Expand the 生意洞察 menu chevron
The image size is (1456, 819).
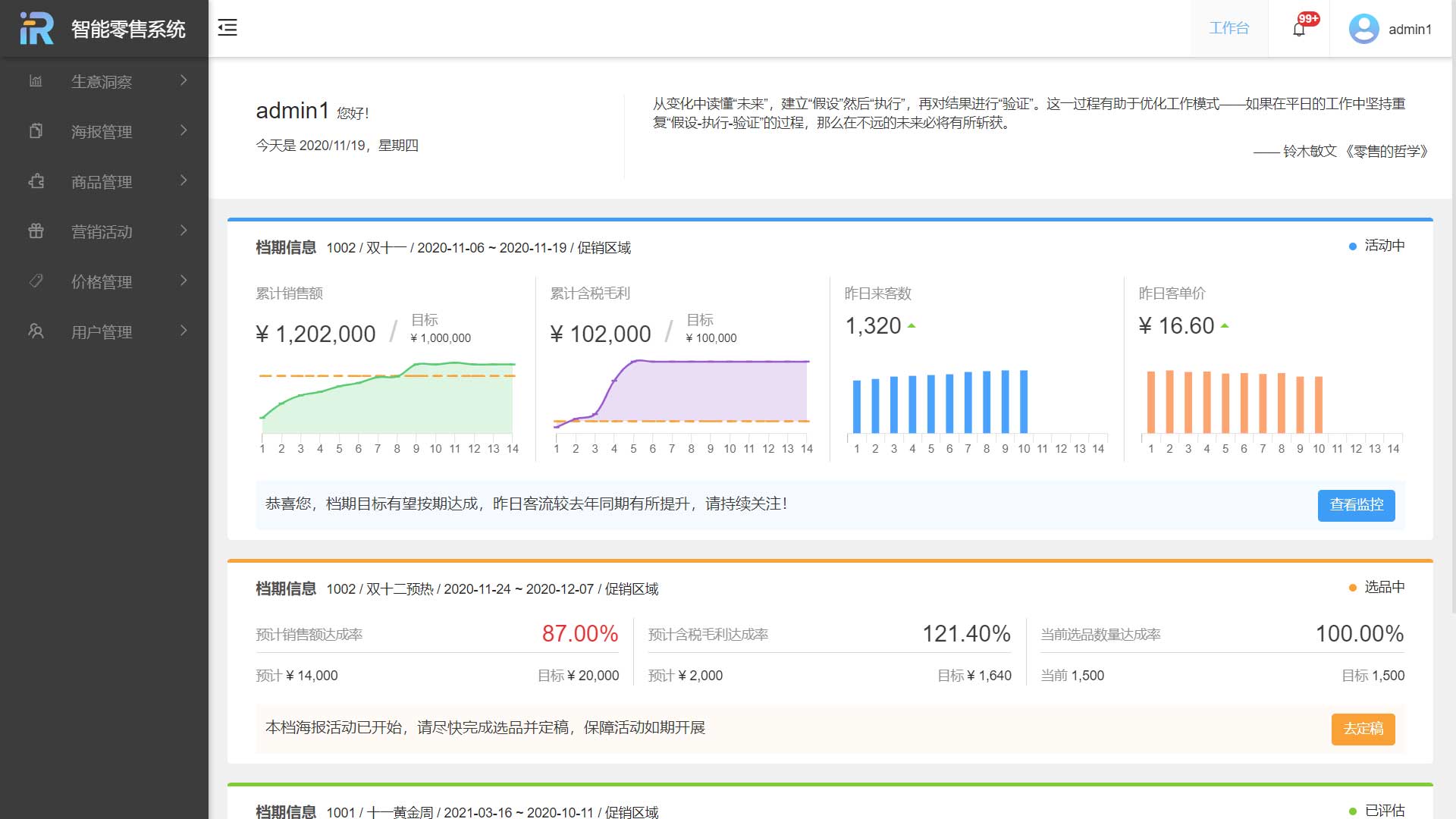pos(184,80)
